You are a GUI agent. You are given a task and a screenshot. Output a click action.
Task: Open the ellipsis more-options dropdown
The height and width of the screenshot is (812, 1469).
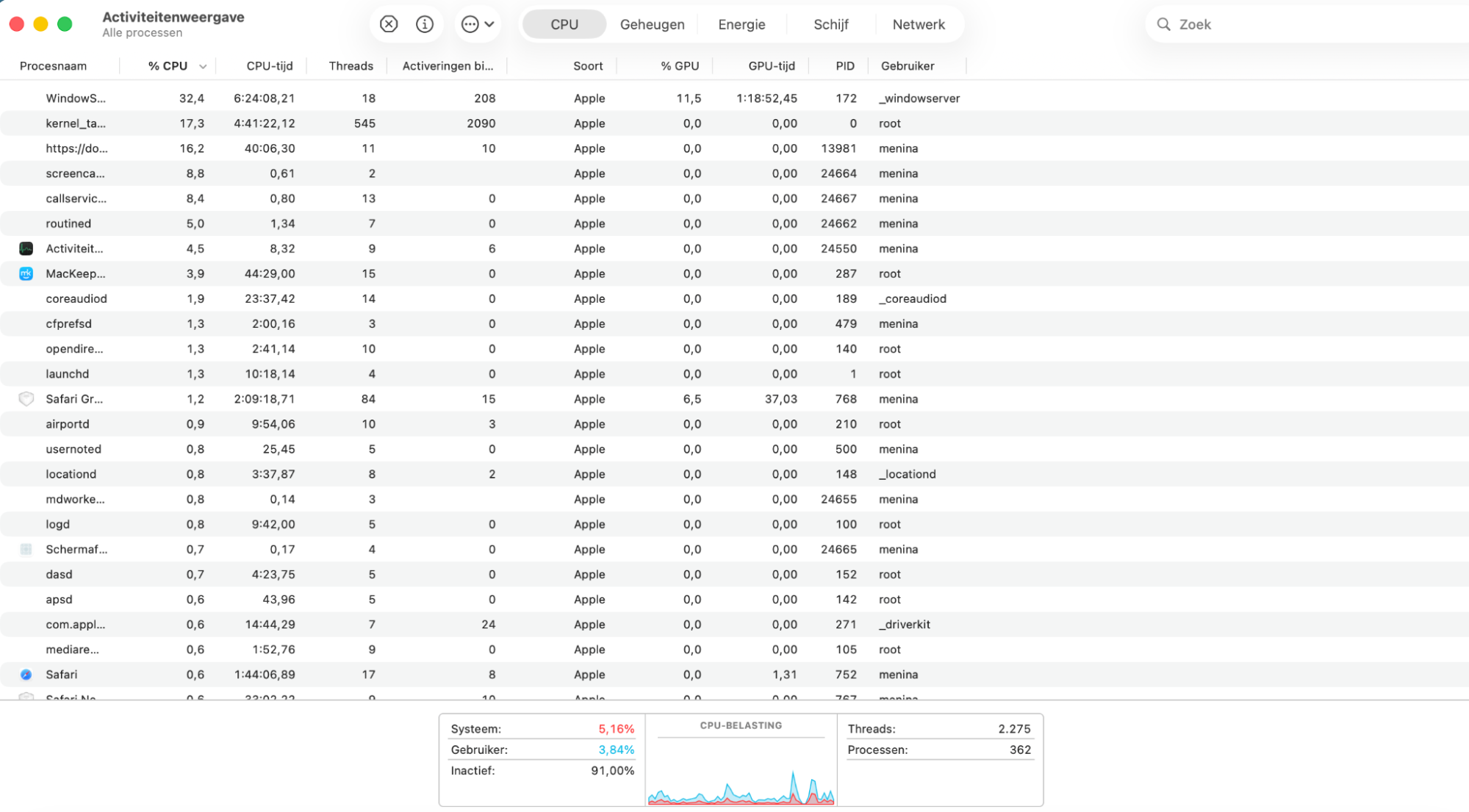click(x=470, y=24)
